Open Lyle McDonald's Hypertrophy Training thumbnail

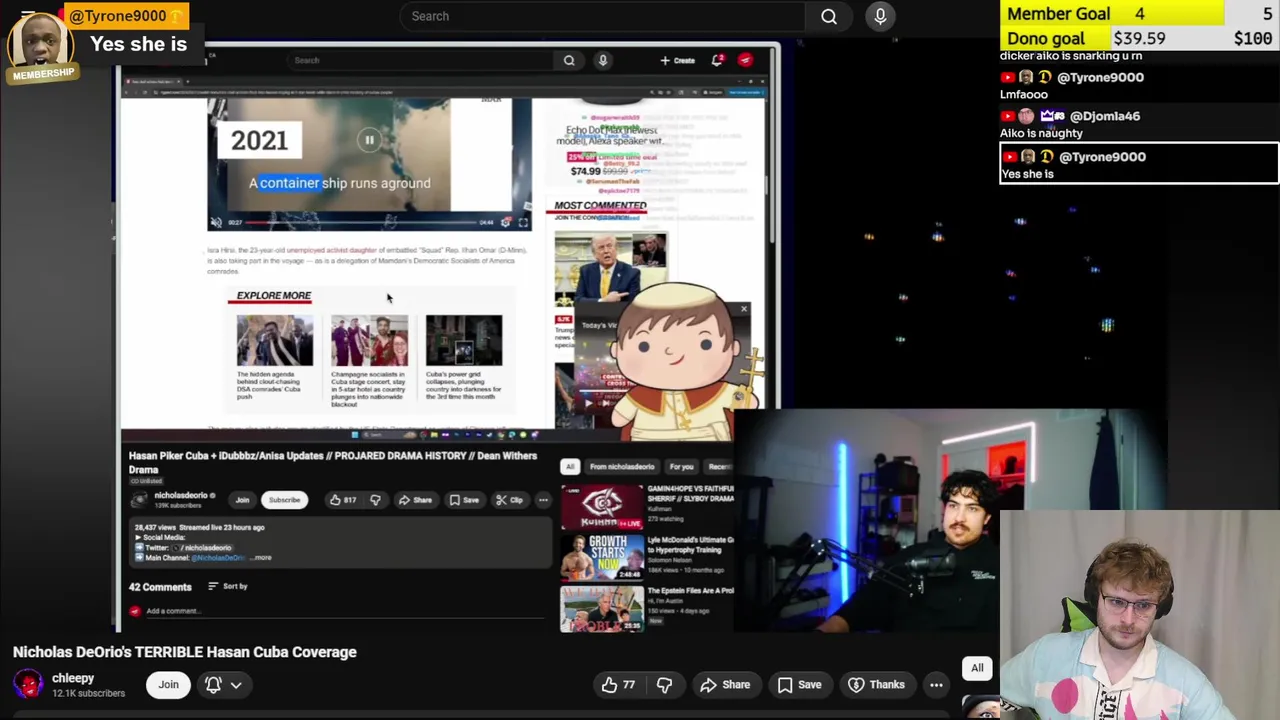602,556
